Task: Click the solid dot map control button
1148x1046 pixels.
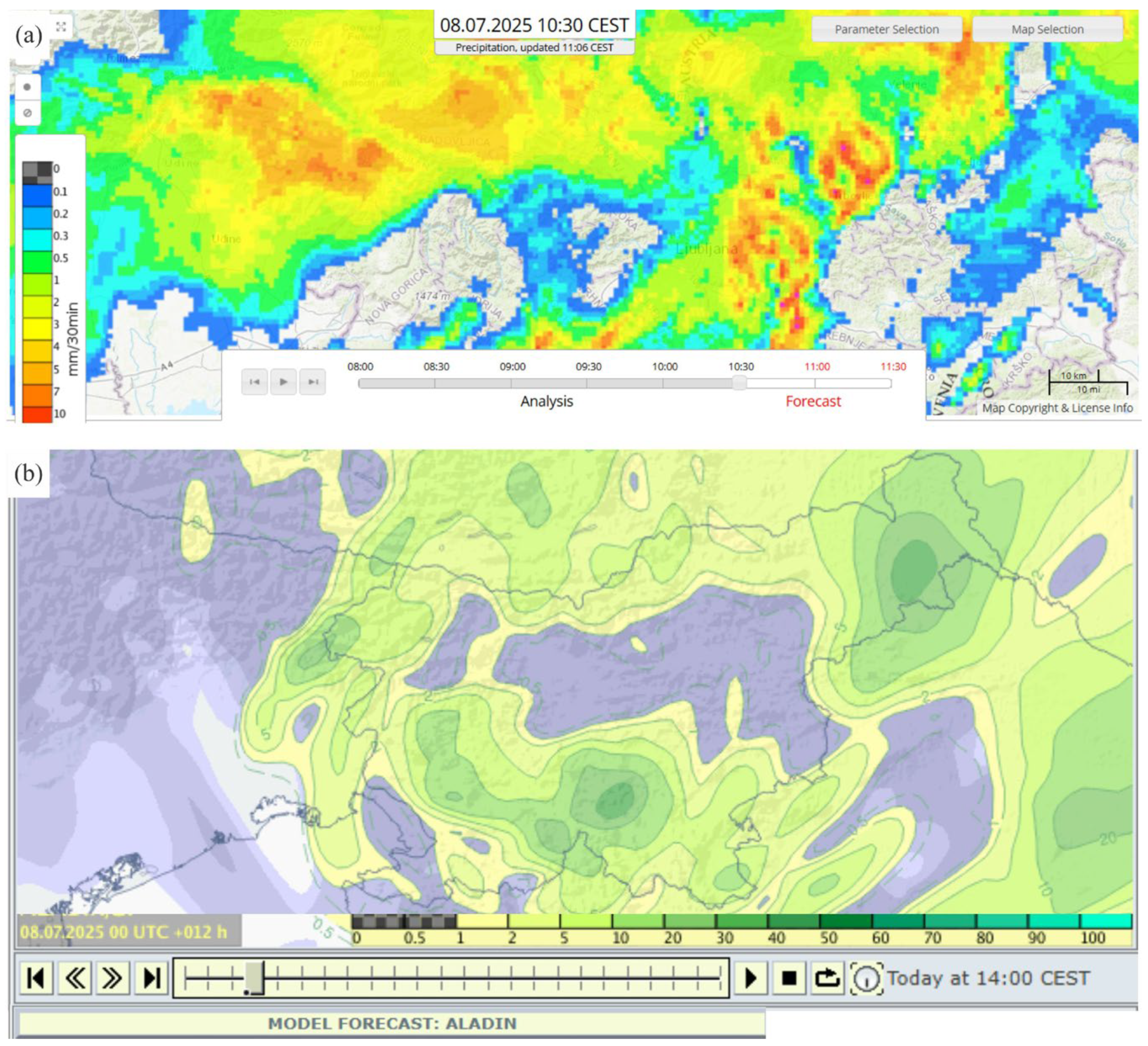Action: (x=27, y=87)
